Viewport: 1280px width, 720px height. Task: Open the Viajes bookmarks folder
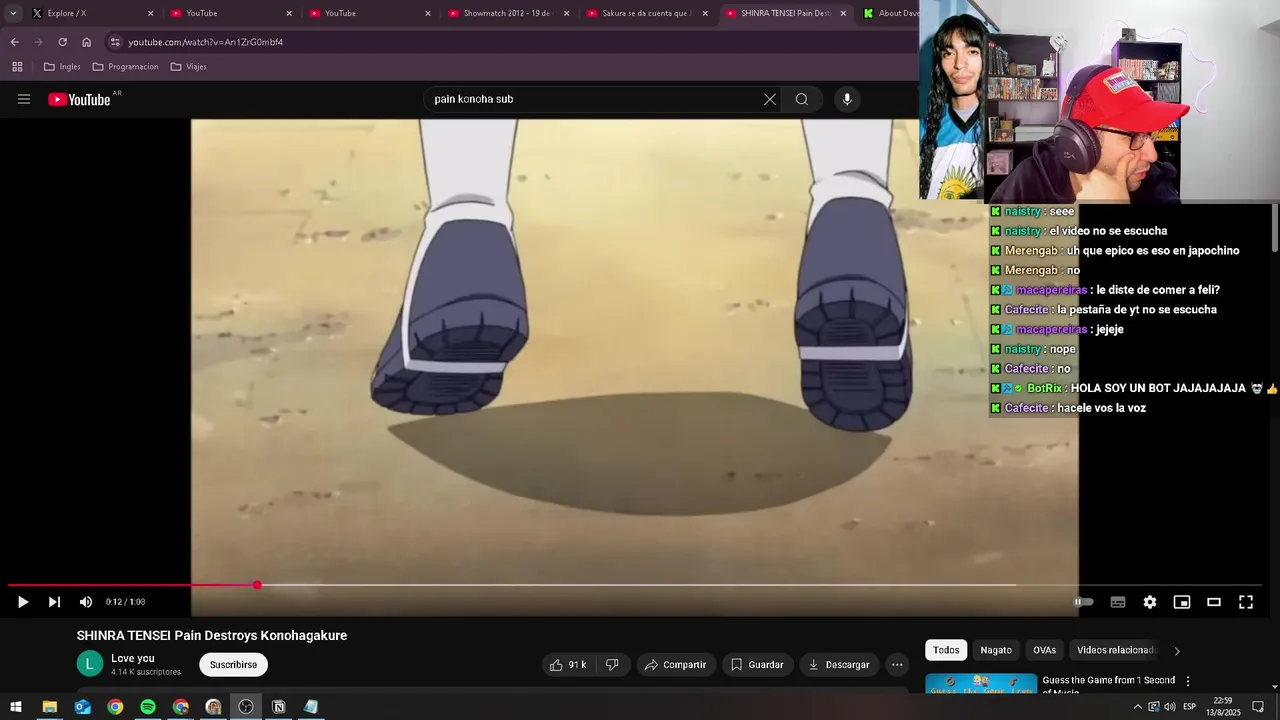point(188,67)
